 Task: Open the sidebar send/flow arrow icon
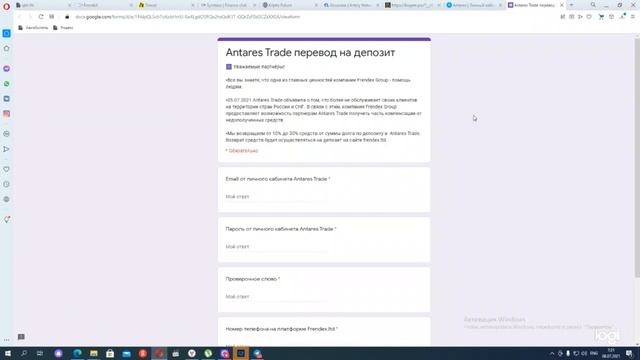7,149
